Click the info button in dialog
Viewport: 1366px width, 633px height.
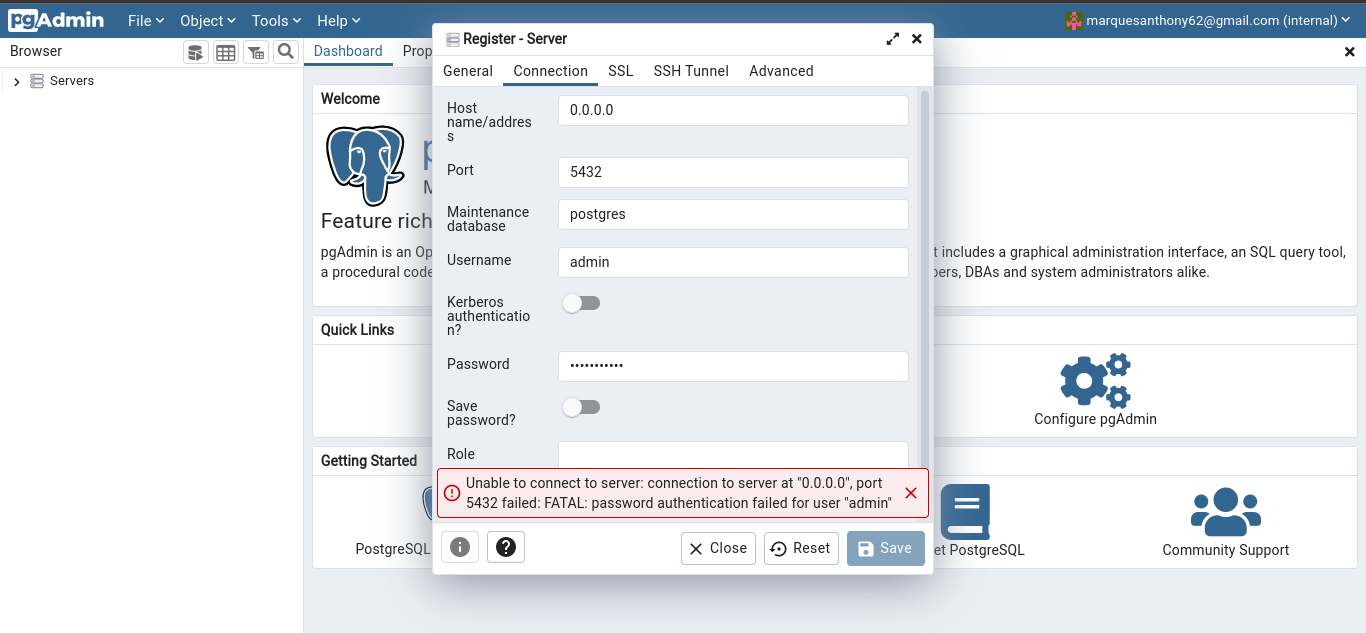click(x=460, y=547)
